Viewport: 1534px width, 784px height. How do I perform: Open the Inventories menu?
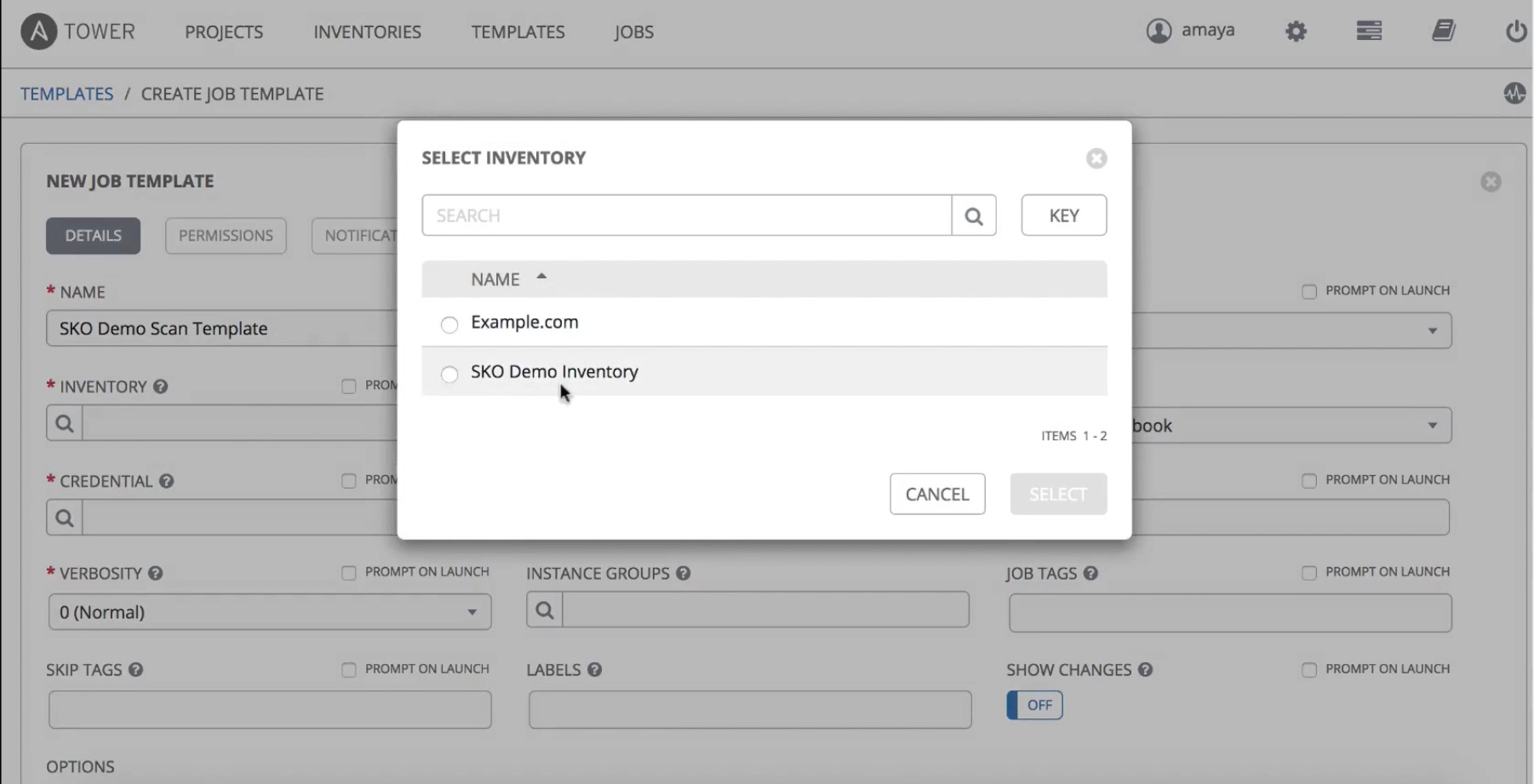click(x=367, y=32)
